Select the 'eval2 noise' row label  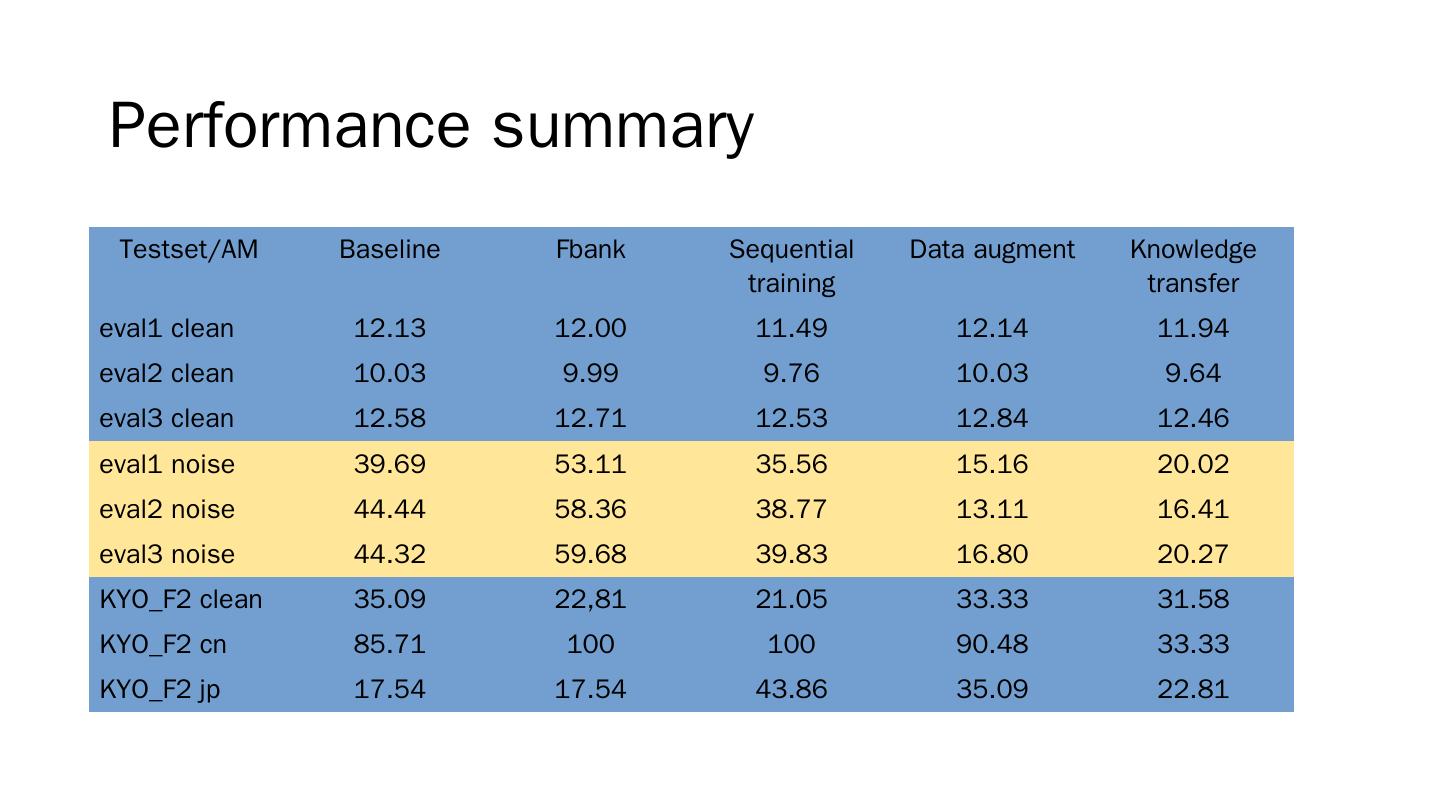(x=167, y=510)
